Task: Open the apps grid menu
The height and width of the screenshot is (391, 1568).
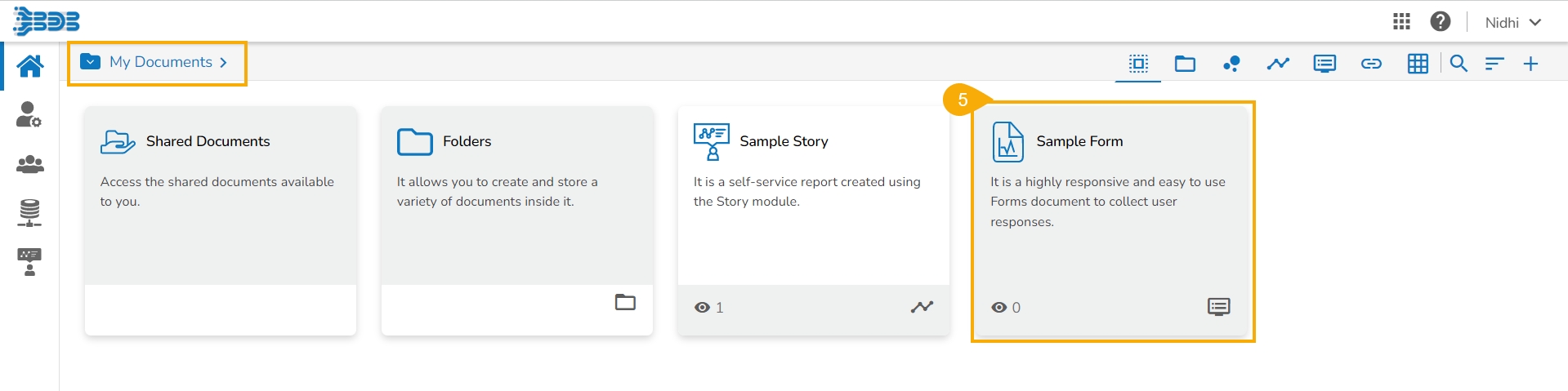Action: click(1401, 22)
